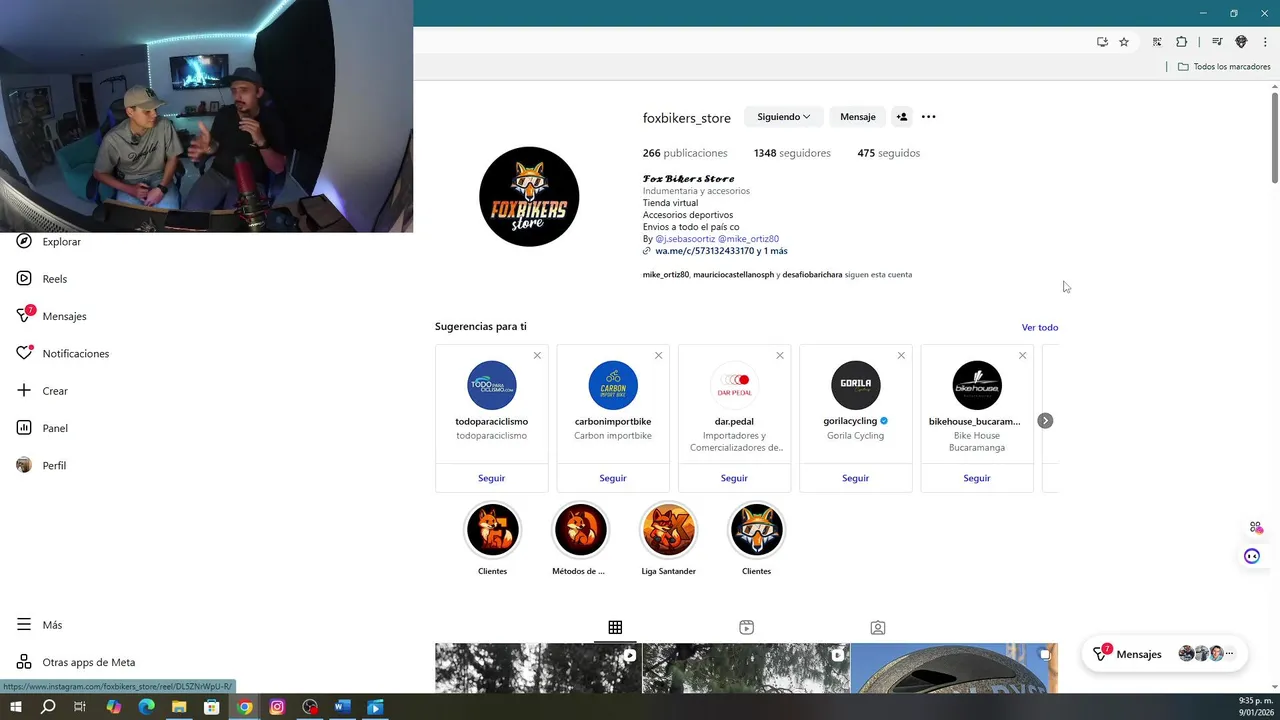The image size is (1280, 720).
Task: Dismiss the carbonimportbike suggestion
Action: 658,355
